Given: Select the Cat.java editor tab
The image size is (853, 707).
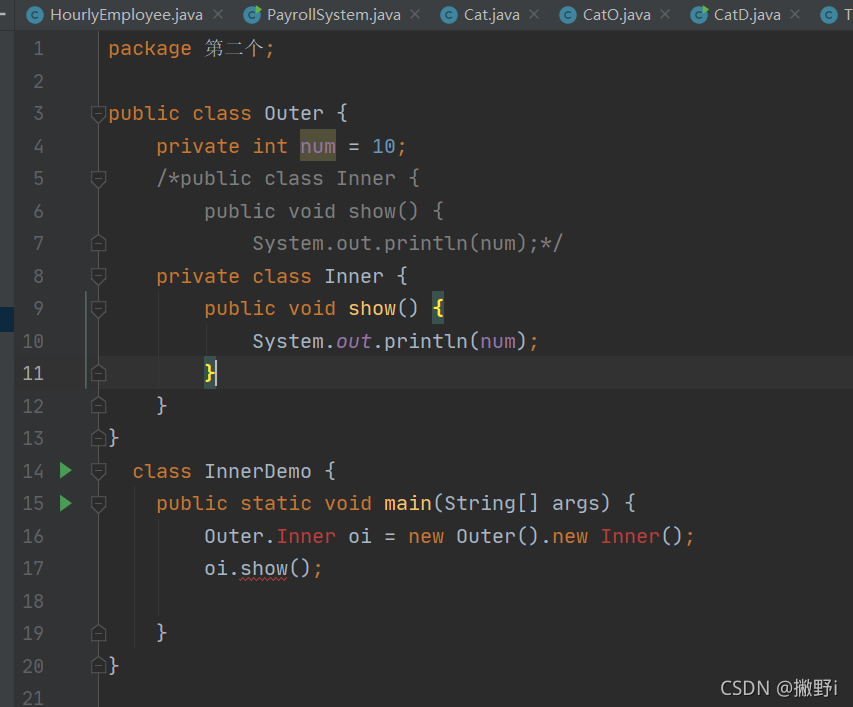Looking at the screenshot, I should [491, 15].
